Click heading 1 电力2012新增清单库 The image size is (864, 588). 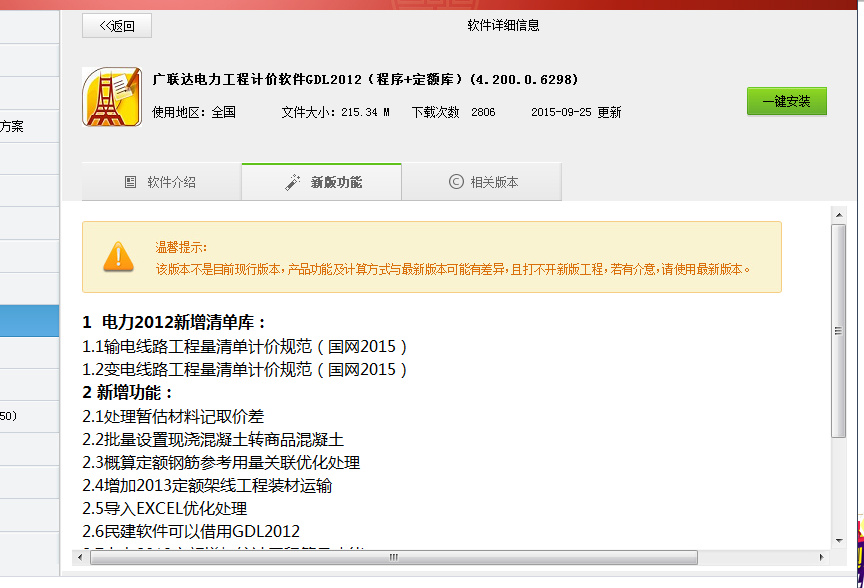point(174,322)
